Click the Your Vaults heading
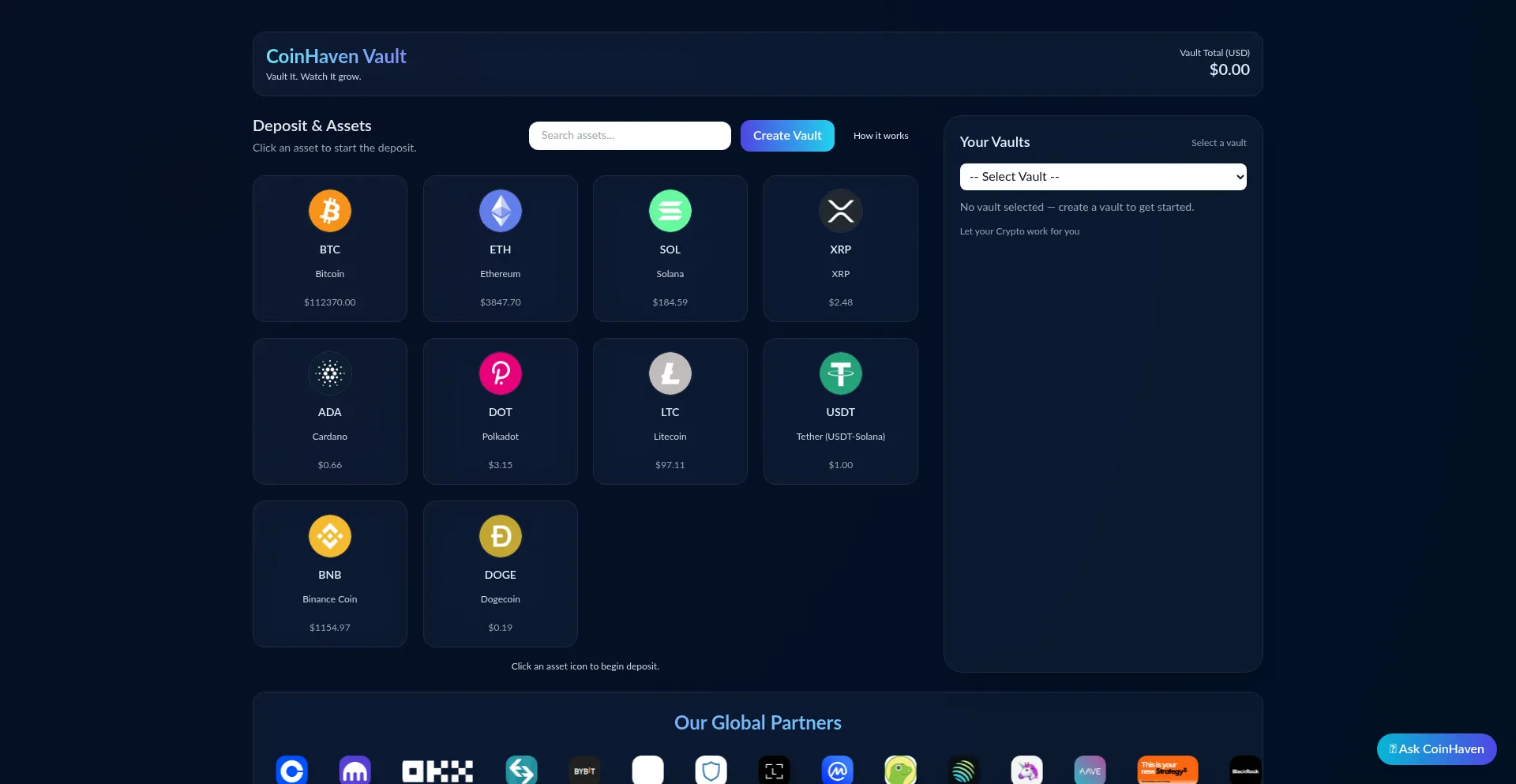 coord(995,142)
